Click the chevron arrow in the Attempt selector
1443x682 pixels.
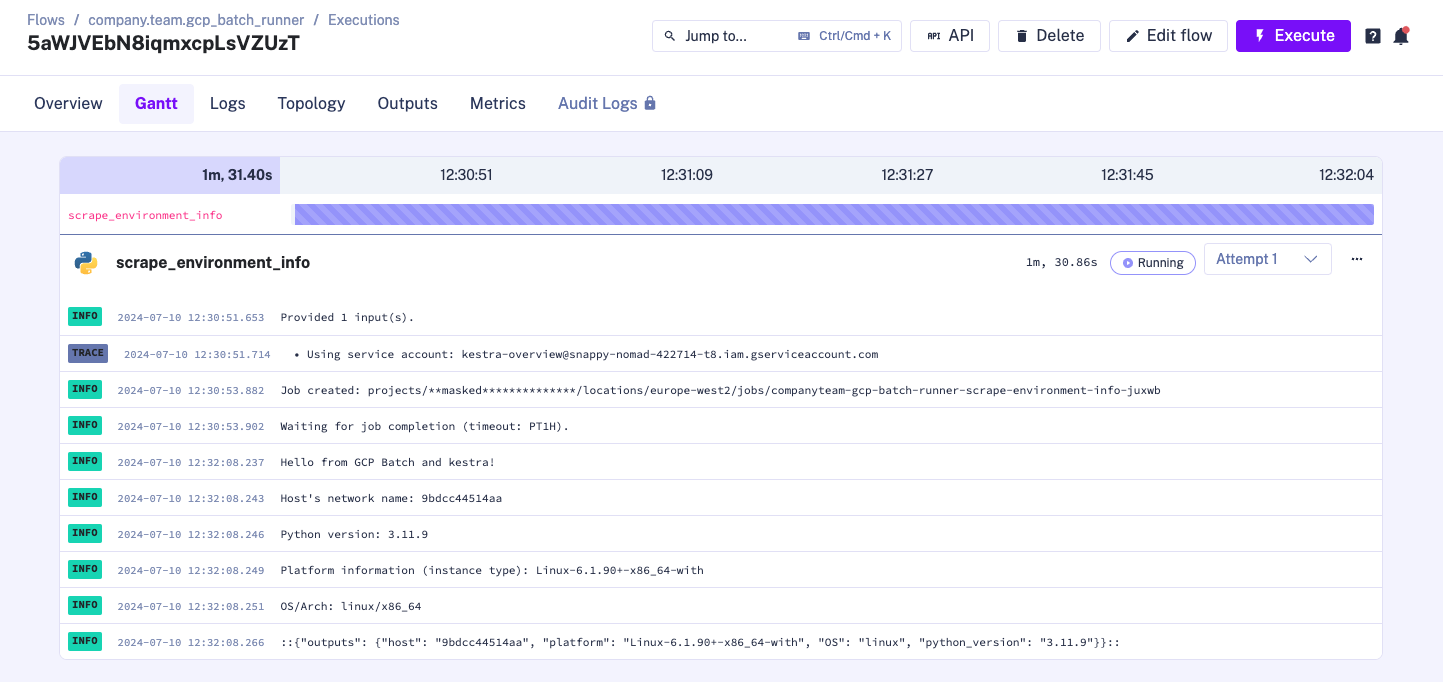coord(1311,259)
